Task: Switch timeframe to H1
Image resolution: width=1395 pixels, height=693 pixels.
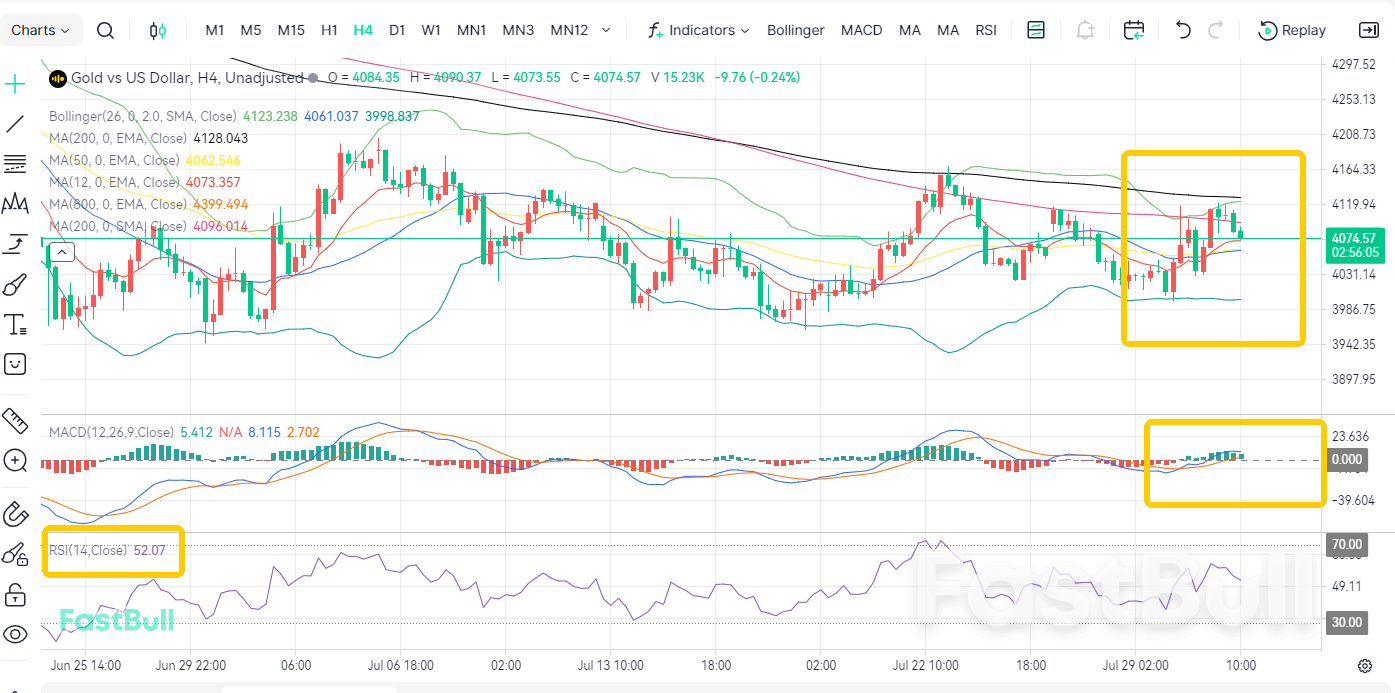Action: [329, 30]
